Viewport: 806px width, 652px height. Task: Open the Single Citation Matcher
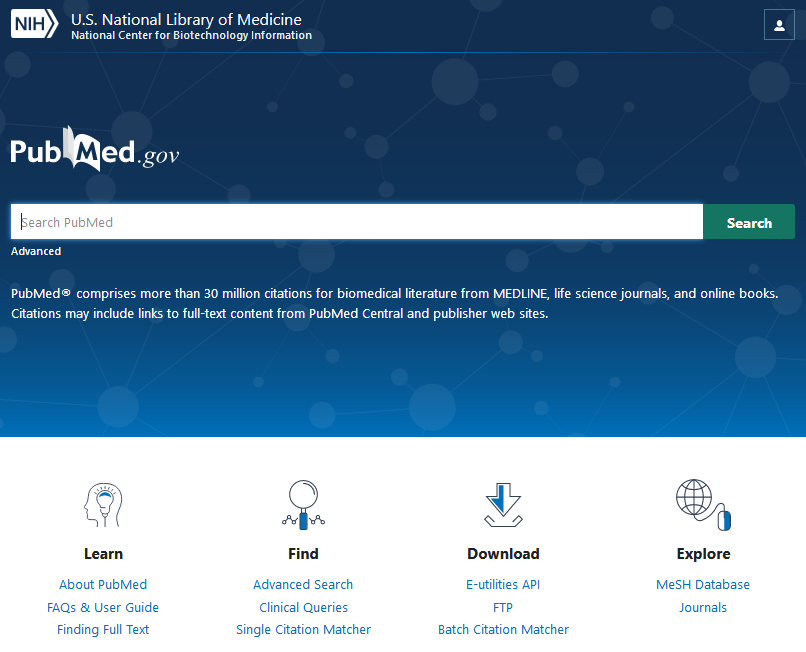pos(303,630)
